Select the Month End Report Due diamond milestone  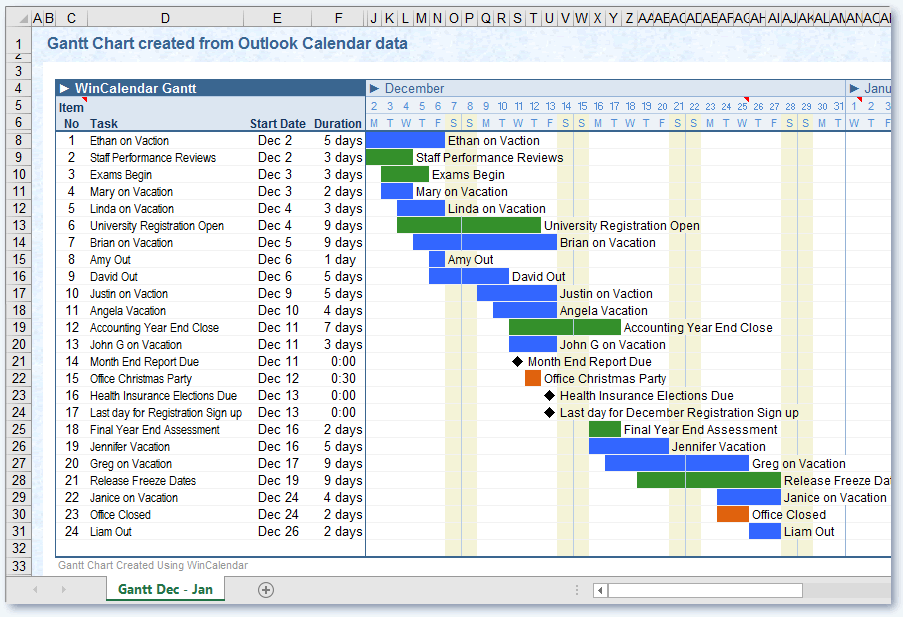pyautogui.click(x=517, y=362)
